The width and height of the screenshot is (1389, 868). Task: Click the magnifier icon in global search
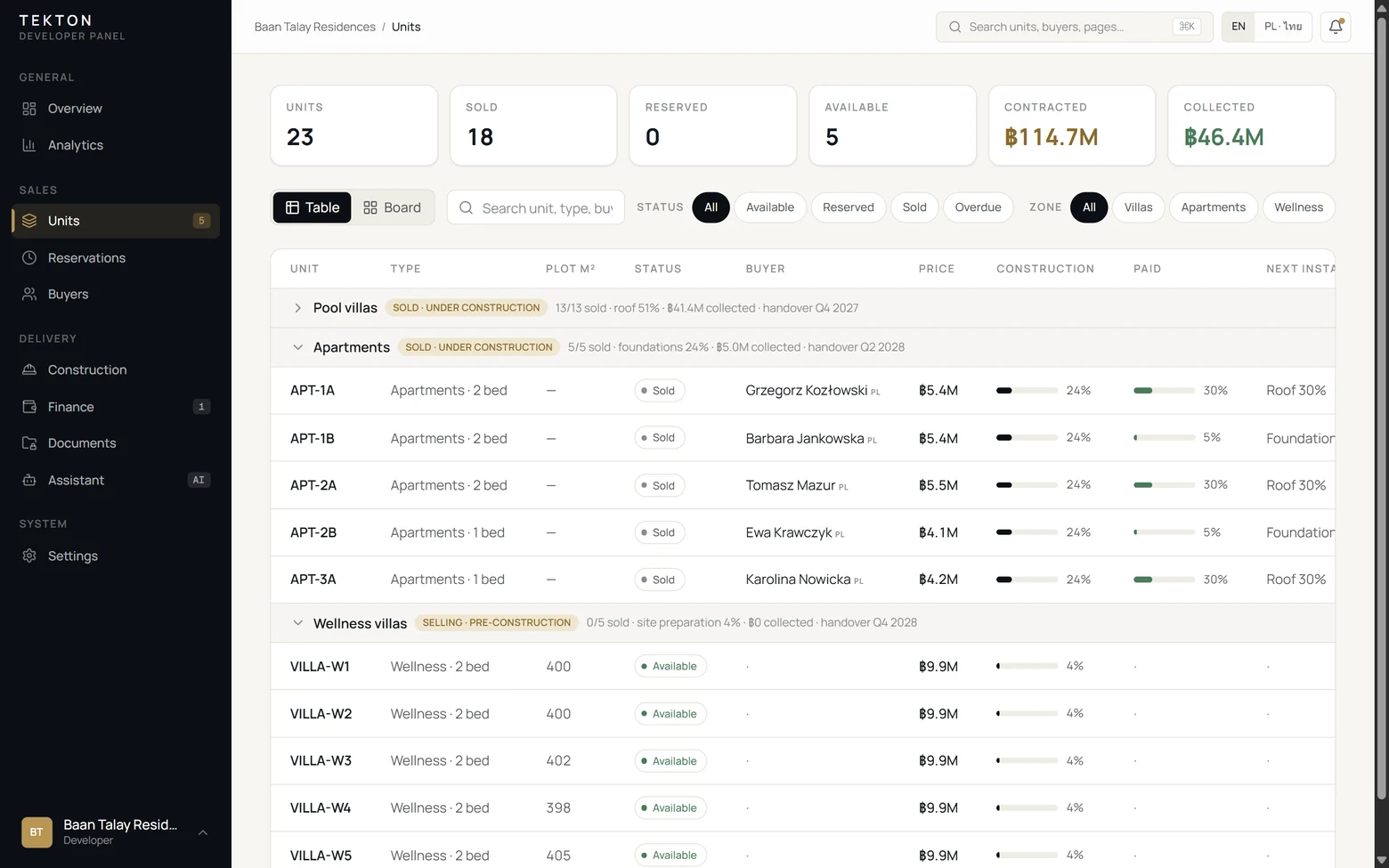[954, 27]
